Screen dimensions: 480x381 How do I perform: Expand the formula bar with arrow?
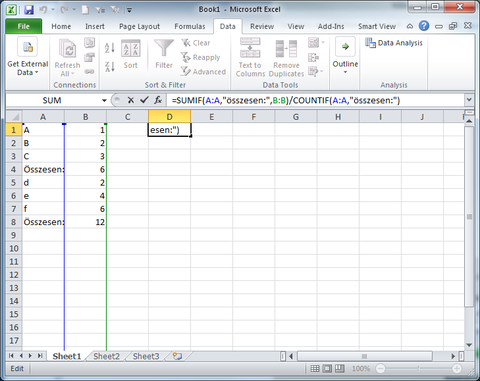tap(469, 100)
